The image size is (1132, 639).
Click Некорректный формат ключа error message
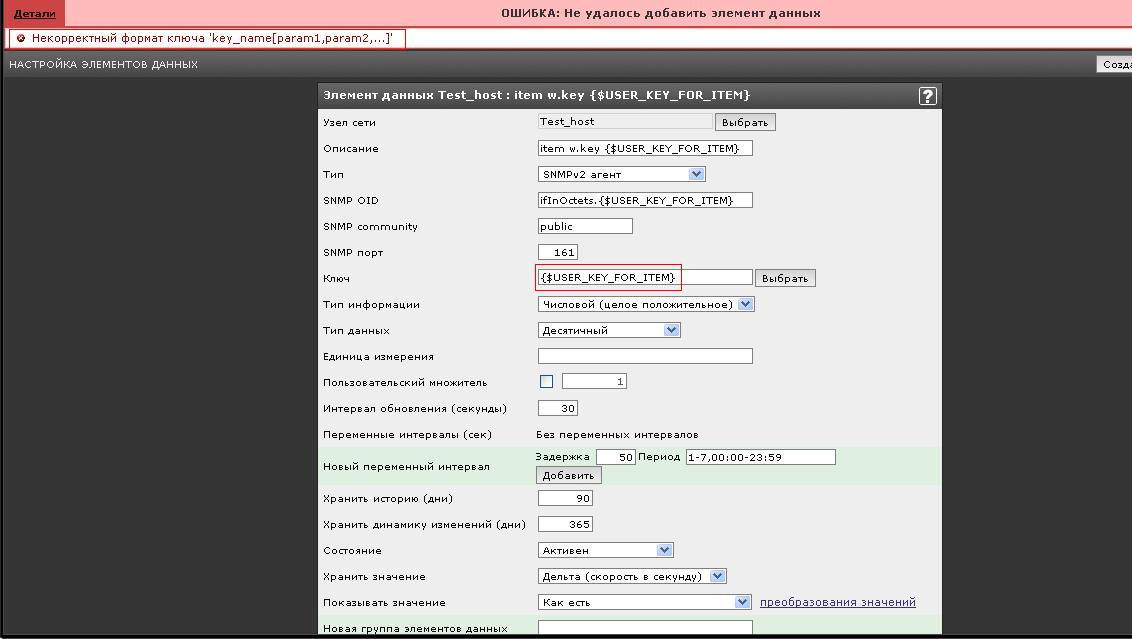[x=212, y=38]
